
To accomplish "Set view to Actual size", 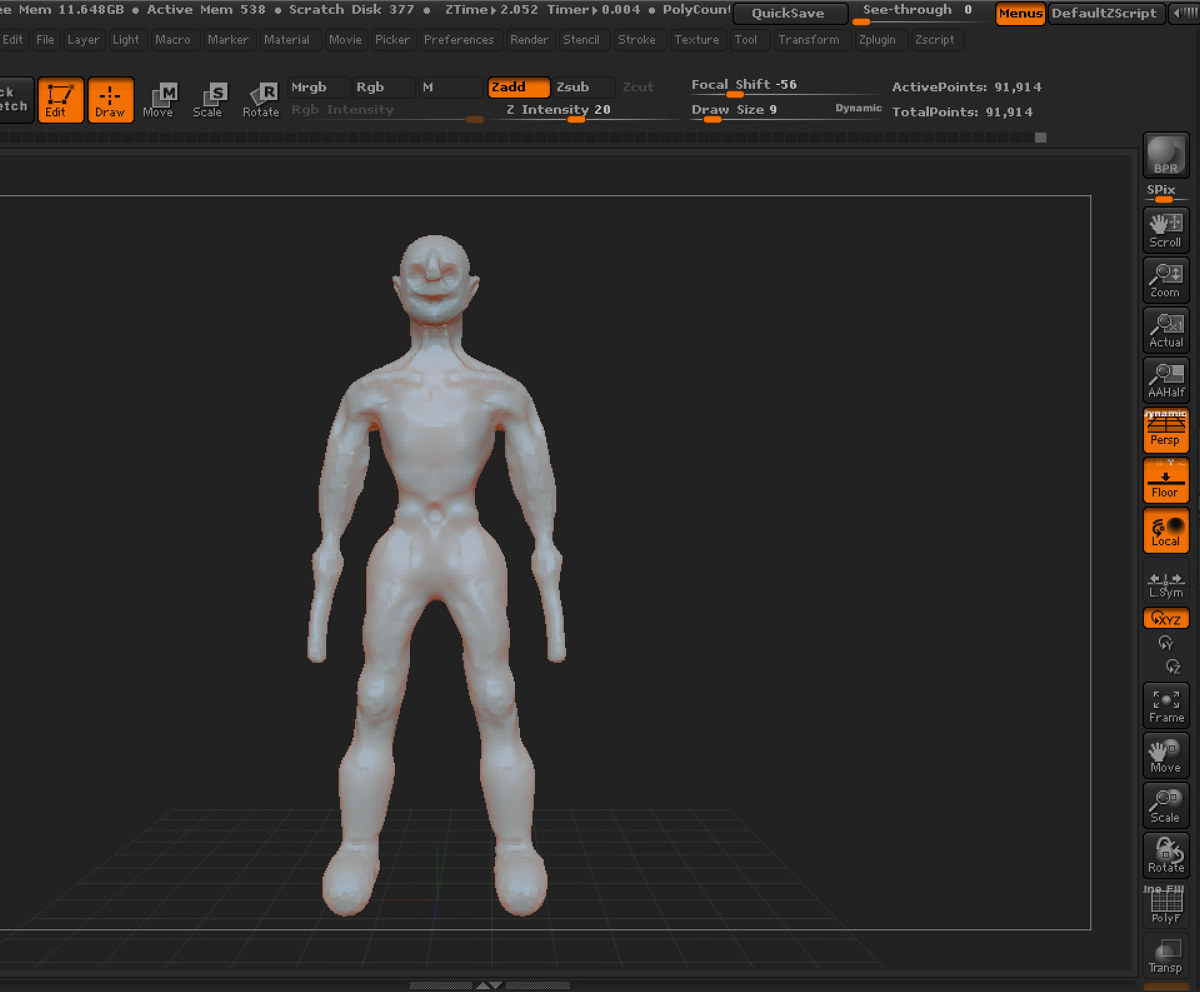I will [x=1165, y=330].
